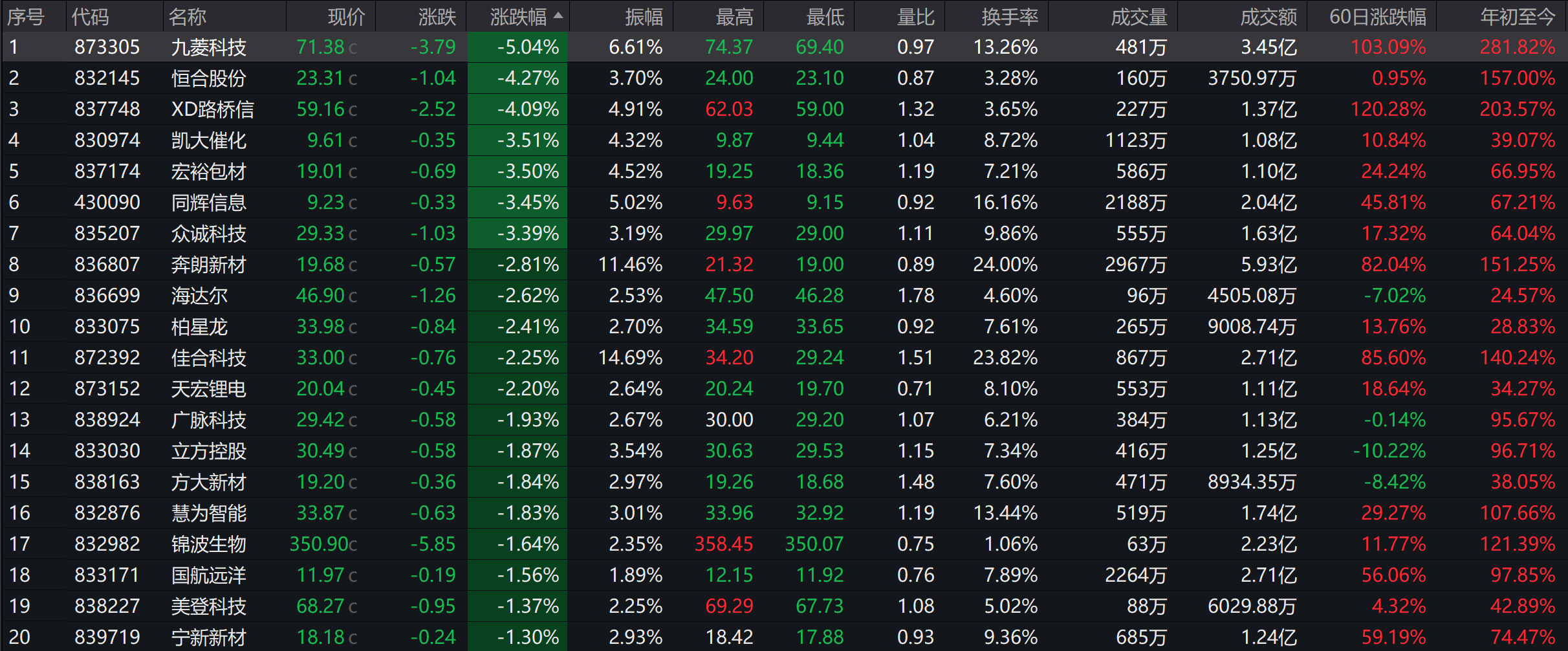
Task: Click turnover rate 24.00% for 奔朗新材
Action: (x=1006, y=265)
